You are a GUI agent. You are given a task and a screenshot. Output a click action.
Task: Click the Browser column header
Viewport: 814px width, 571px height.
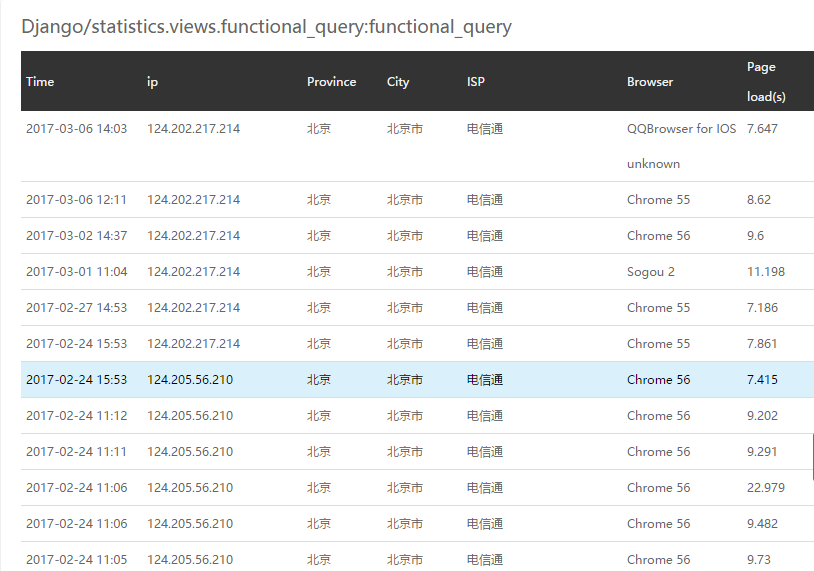650,82
